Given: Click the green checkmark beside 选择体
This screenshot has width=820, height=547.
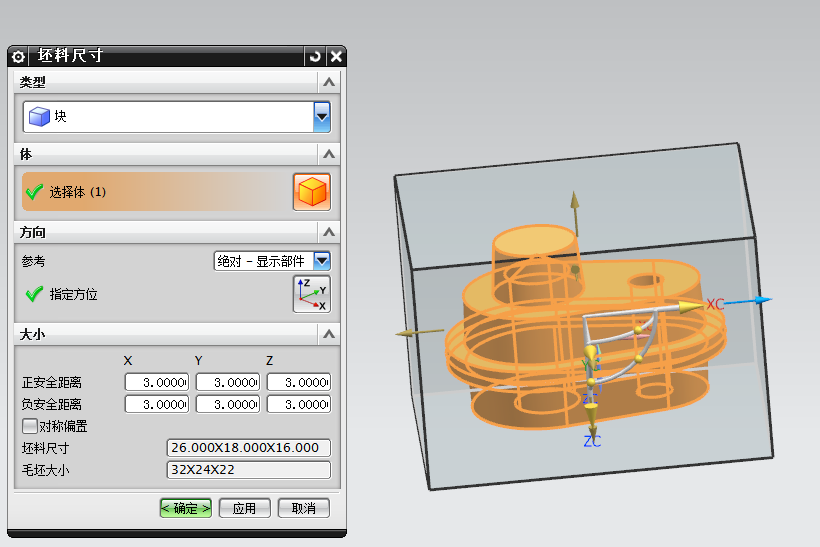Looking at the screenshot, I should click(34, 192).
